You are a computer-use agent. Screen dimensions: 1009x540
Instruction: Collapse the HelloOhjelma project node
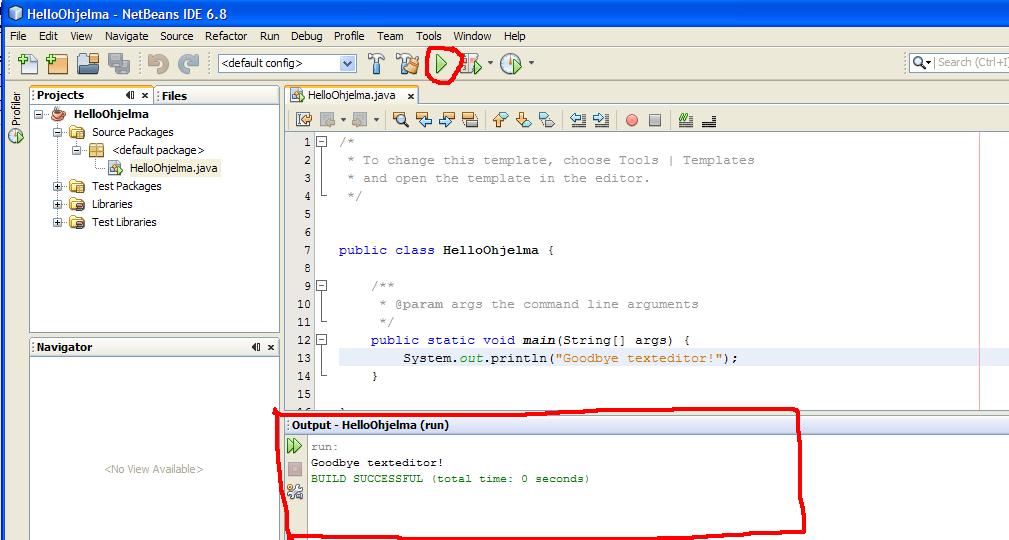click(39, 114)
